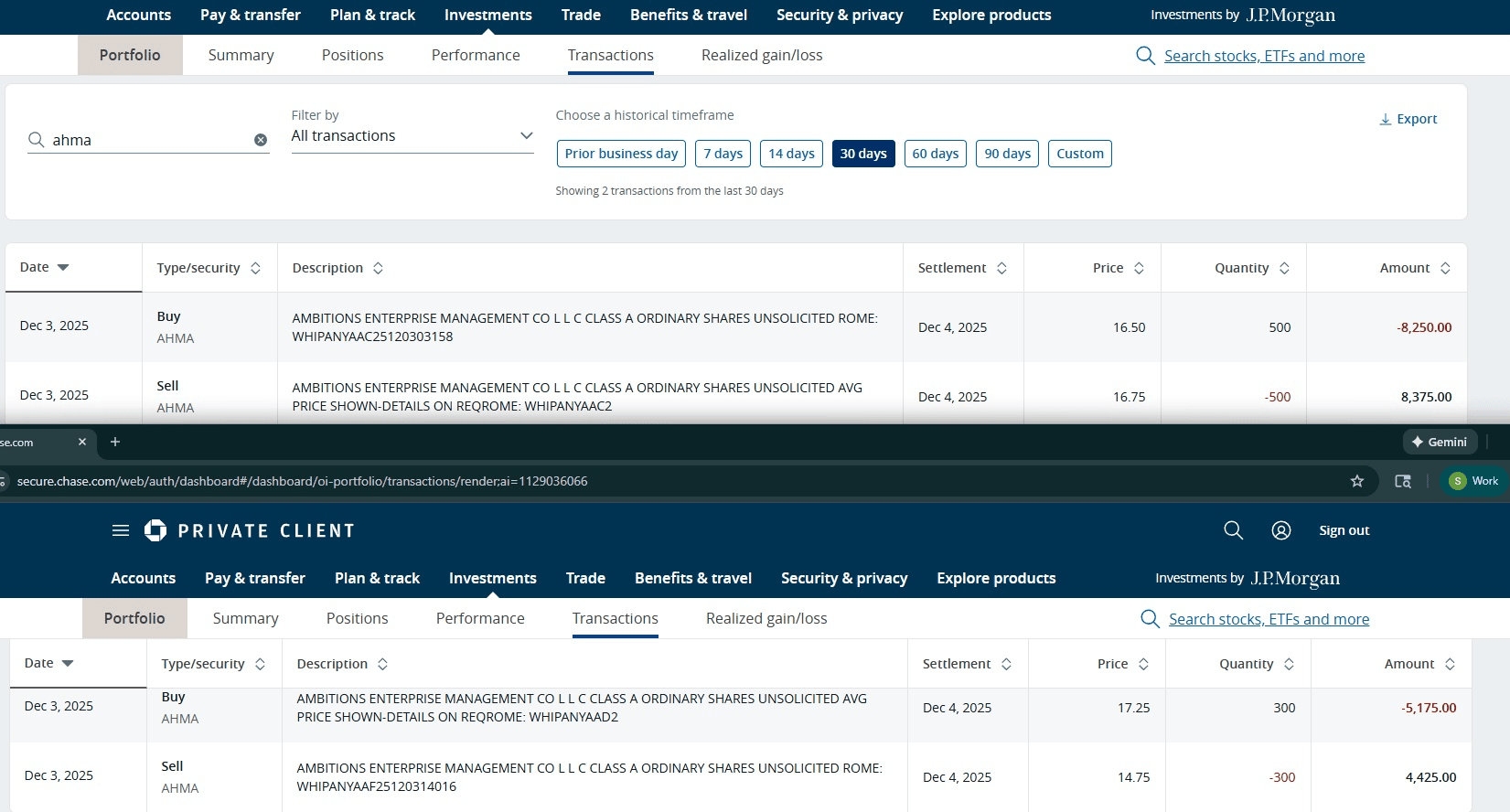Select the 14 days timeframe
1510x812 pixels.
(x=791, y=154)
